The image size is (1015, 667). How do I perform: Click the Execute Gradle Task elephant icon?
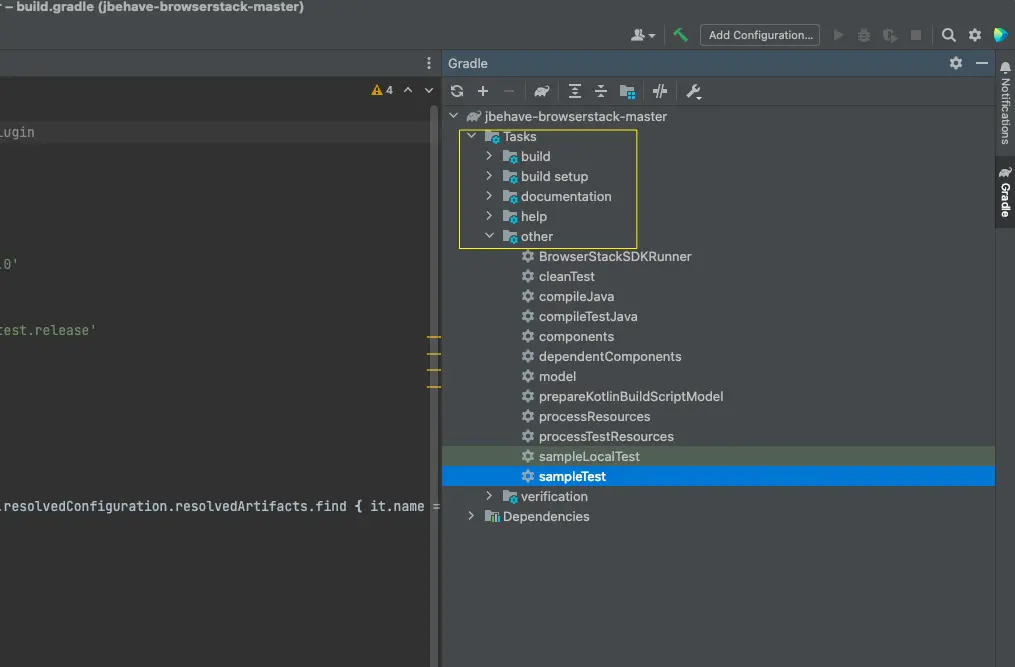pyautogui.click(x=541, y=91)
